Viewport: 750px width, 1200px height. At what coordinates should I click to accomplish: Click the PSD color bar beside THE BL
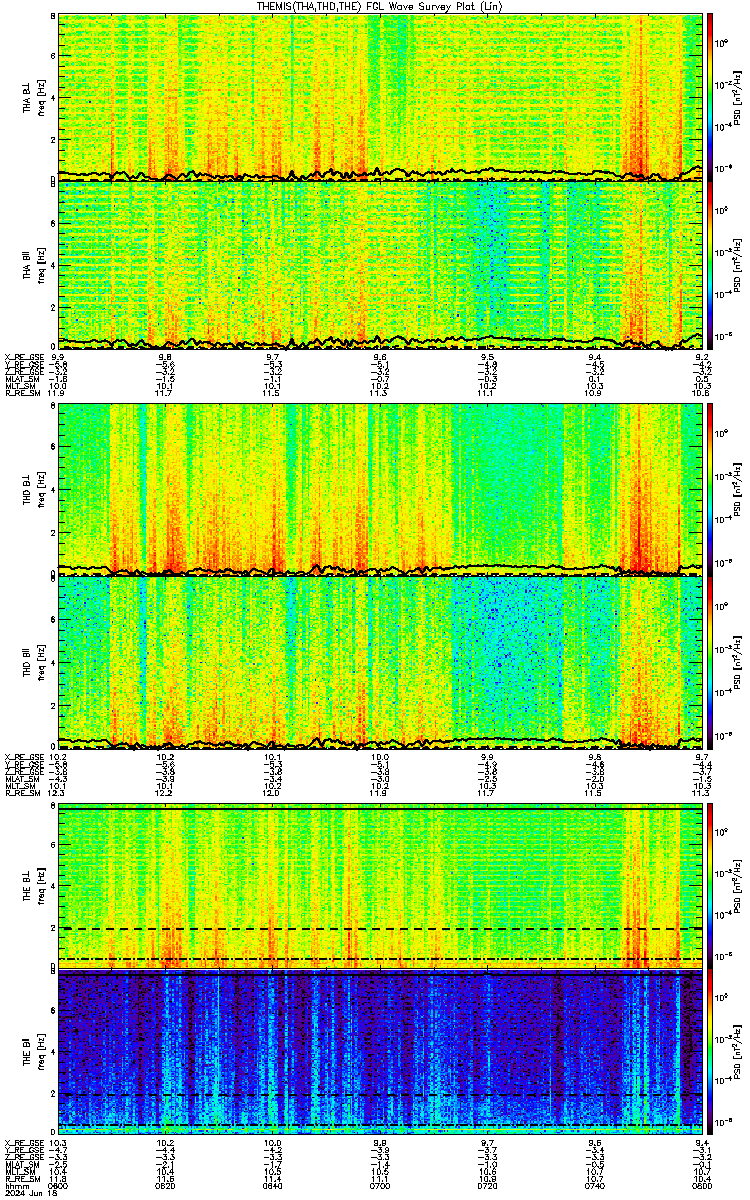[710, 886]
